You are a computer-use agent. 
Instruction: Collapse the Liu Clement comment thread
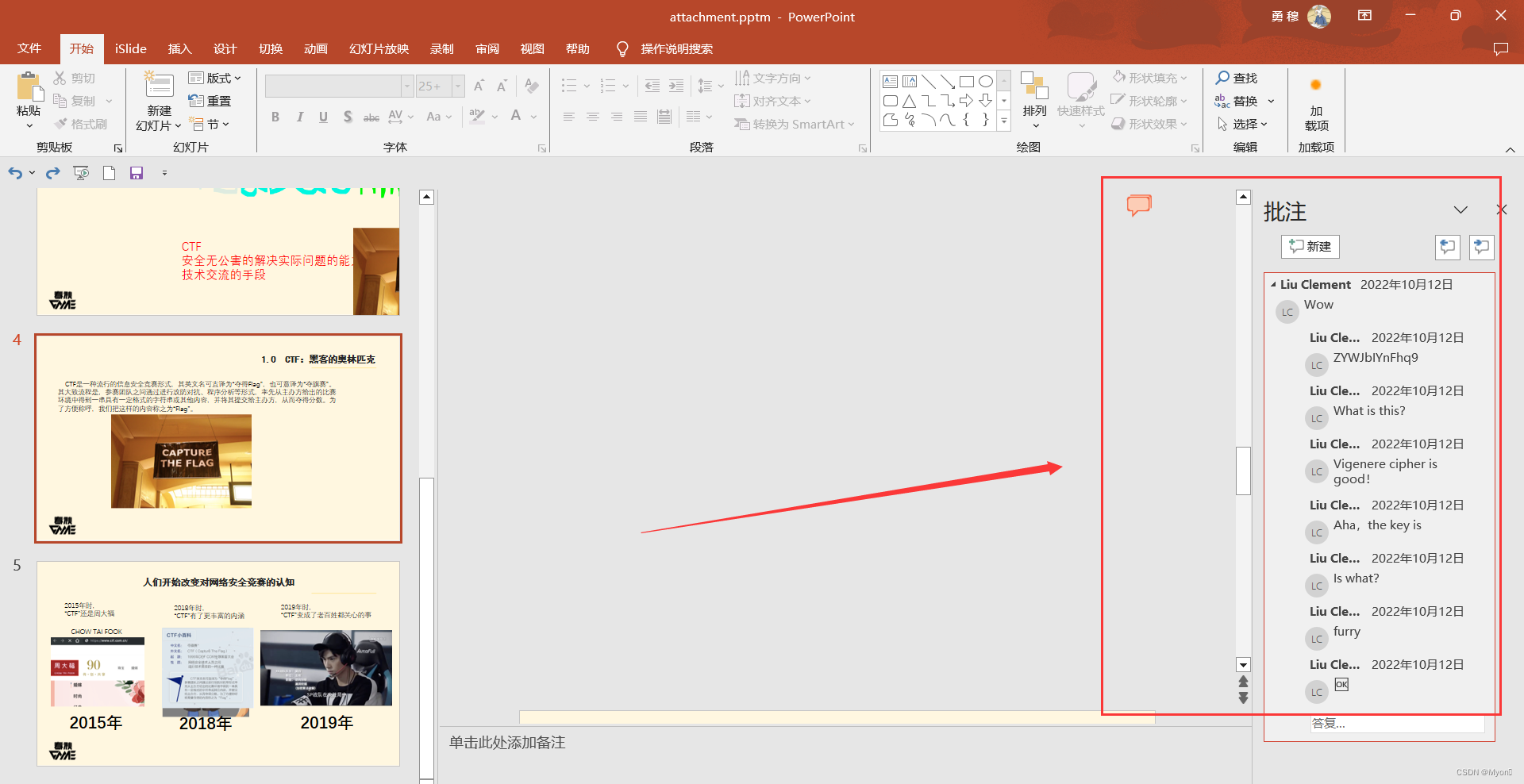click(x=1273, y=284)
